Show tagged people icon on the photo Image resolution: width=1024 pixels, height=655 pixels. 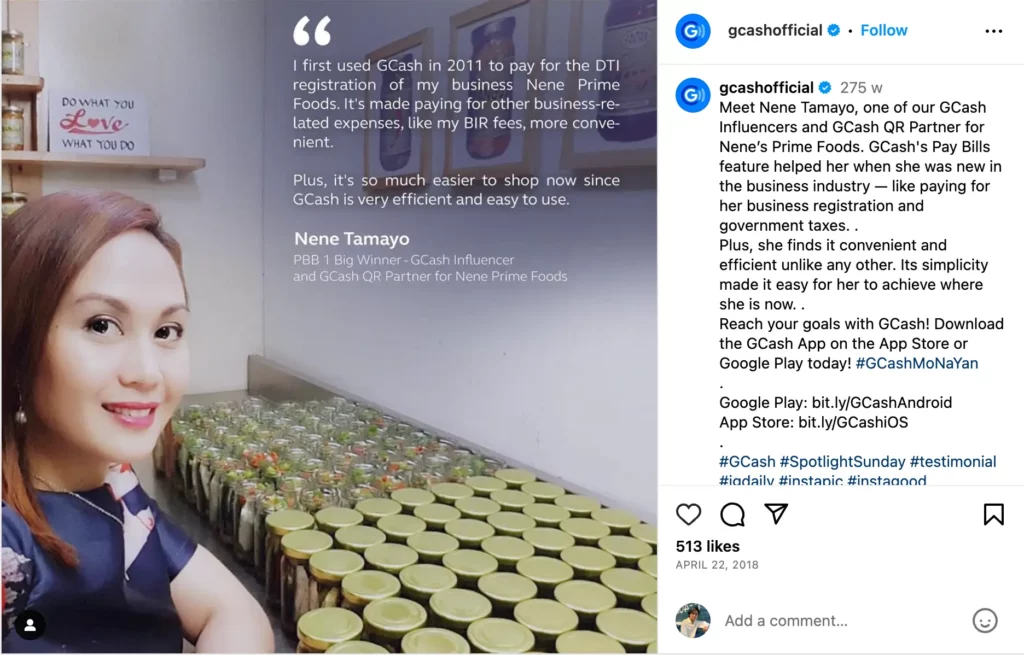coord(30,625)
